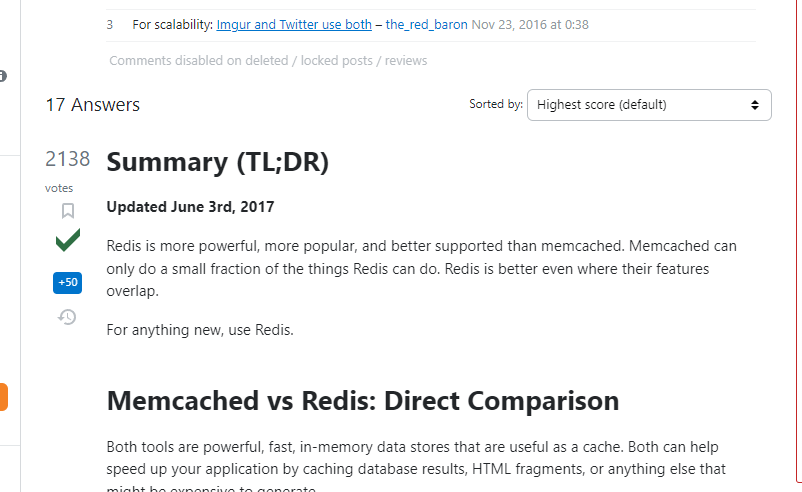Open the answer's activity history icon
The width and height of the screenshot is (802, 492).
pos(68,317)
